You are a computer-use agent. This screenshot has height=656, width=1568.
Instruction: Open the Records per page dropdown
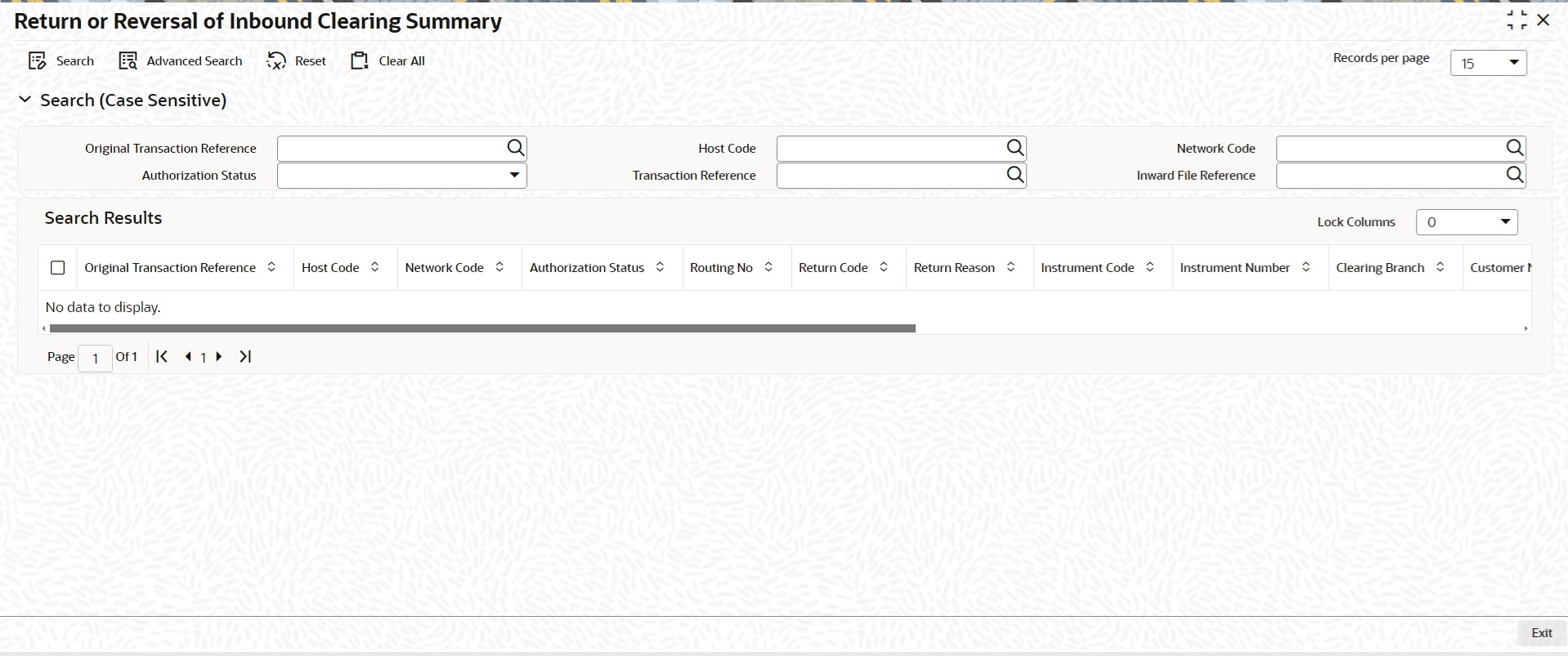pyautogui.click(x=1488, y=63)
